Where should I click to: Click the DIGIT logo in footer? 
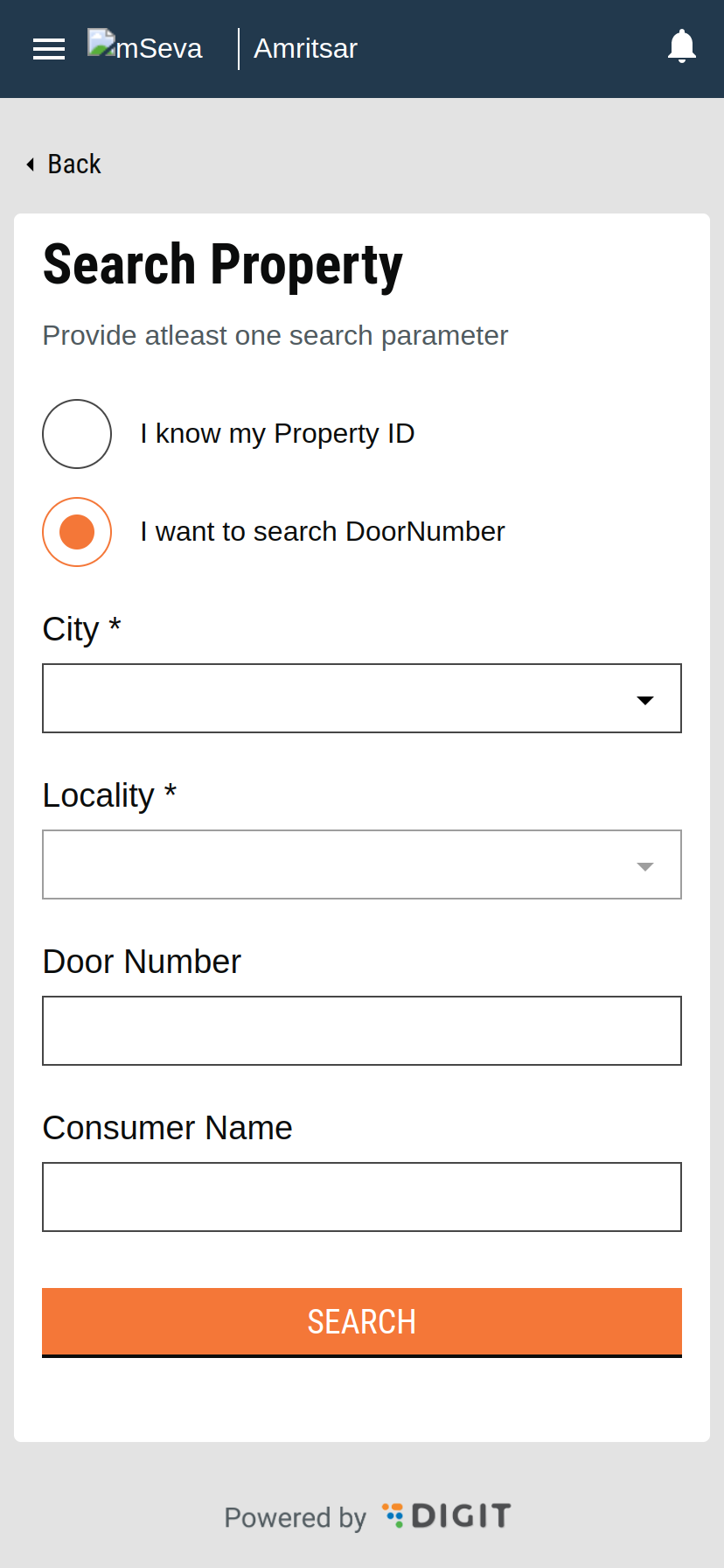(447, 1516)
